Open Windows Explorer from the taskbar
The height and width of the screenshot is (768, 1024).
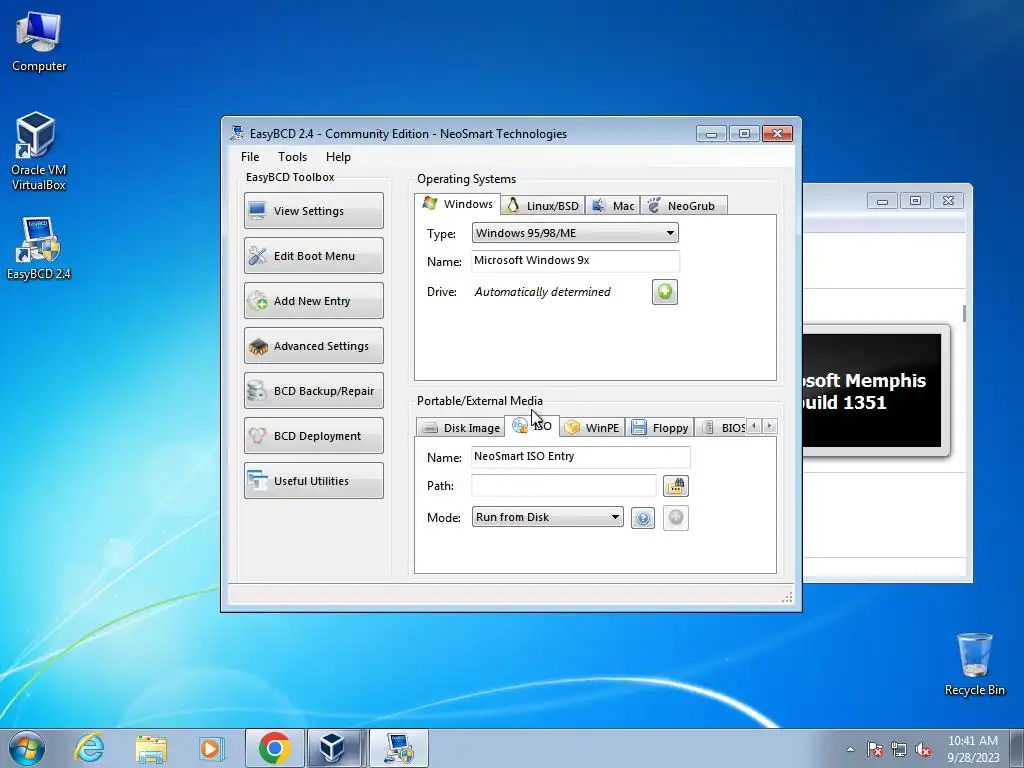(151, 748)
